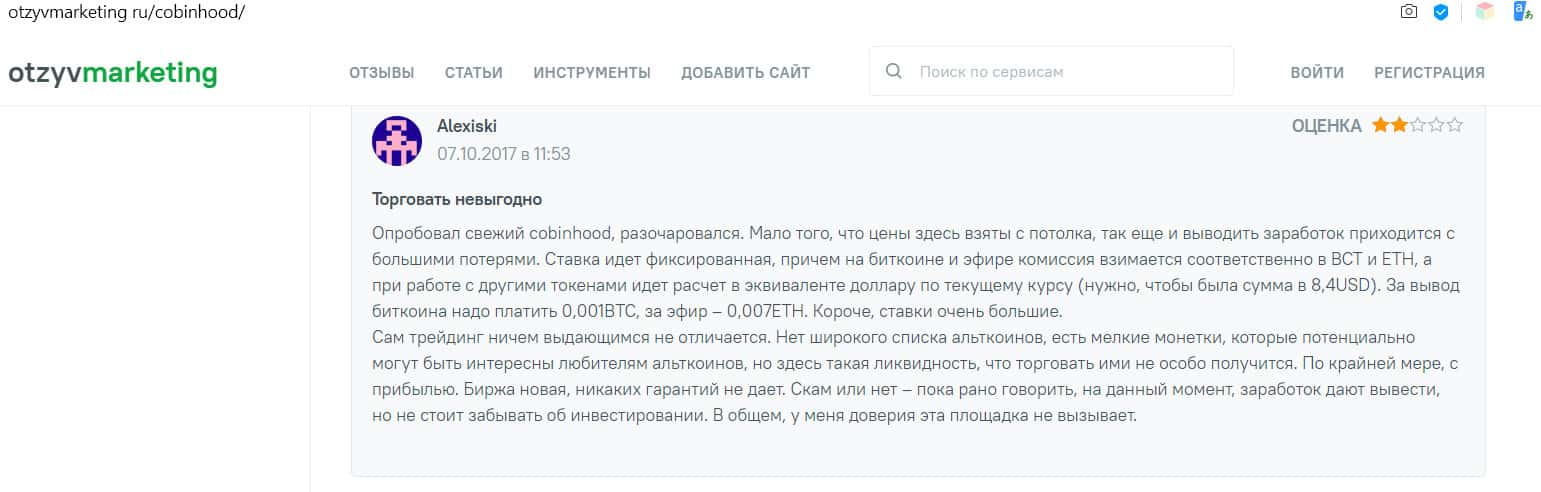
Task: Click the search magnifier icon
Action: pos(895,72)
